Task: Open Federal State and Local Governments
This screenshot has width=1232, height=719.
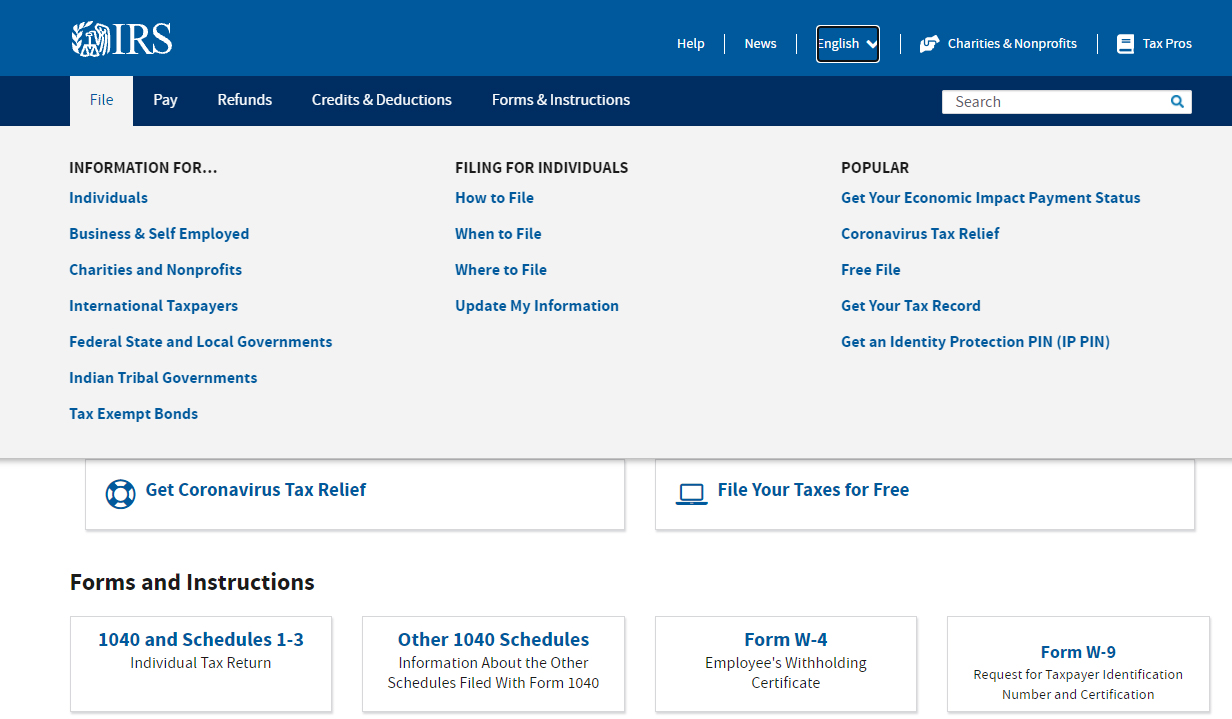Action: click(200, 342)
